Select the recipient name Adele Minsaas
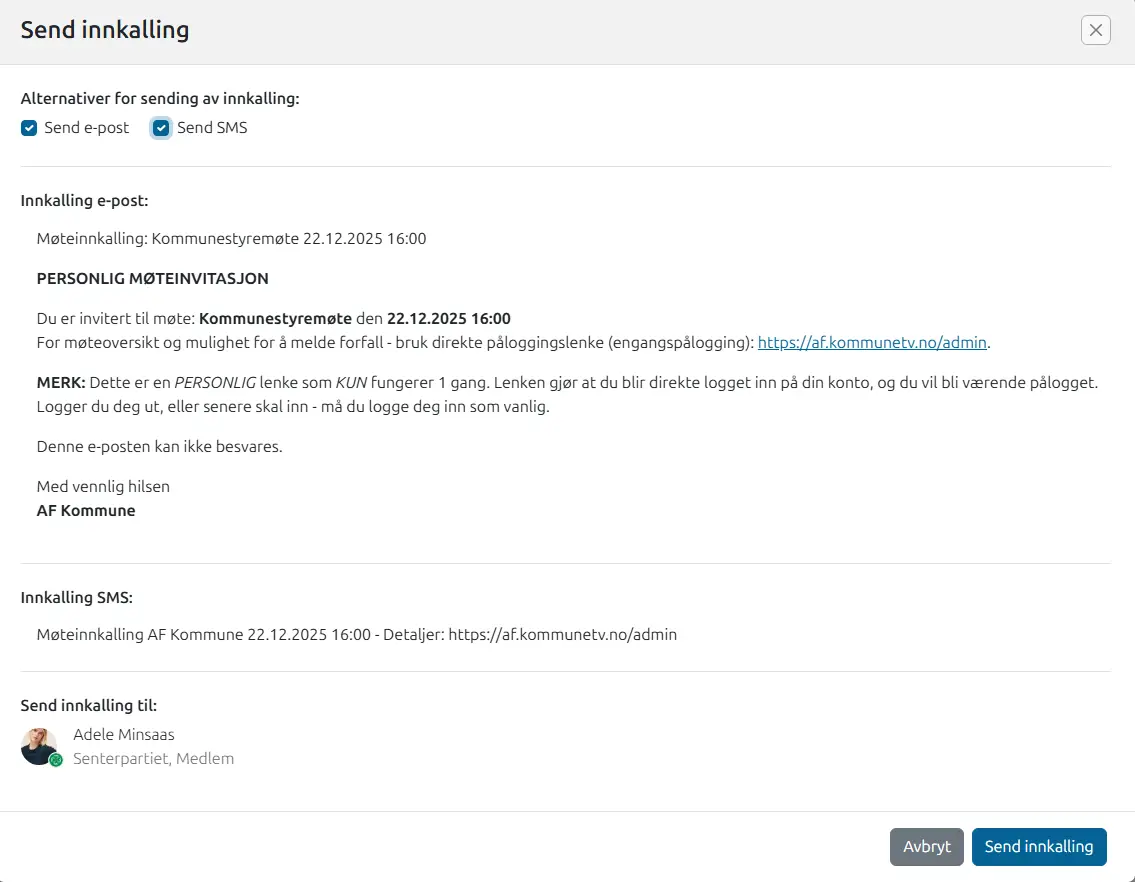Screen dimensions: 1135x882 tap(124, 734)
